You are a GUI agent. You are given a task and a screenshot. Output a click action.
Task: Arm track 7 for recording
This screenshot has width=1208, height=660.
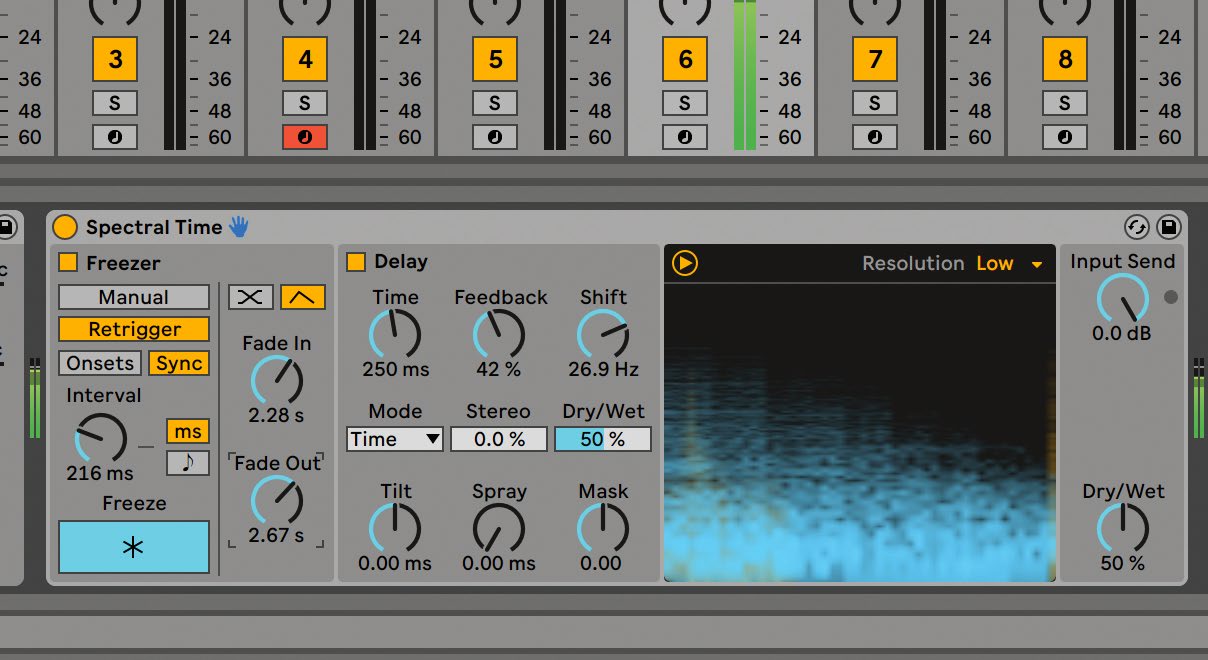875,137
